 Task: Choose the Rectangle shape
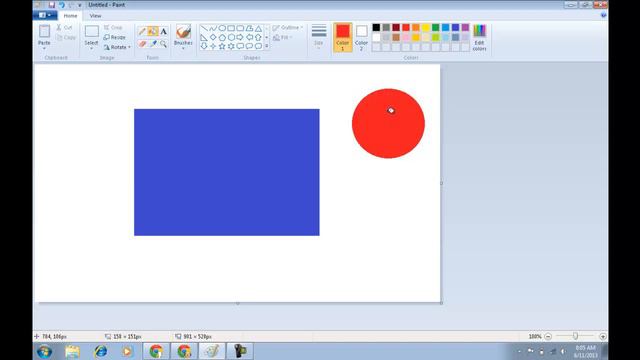tap(231, 28)
